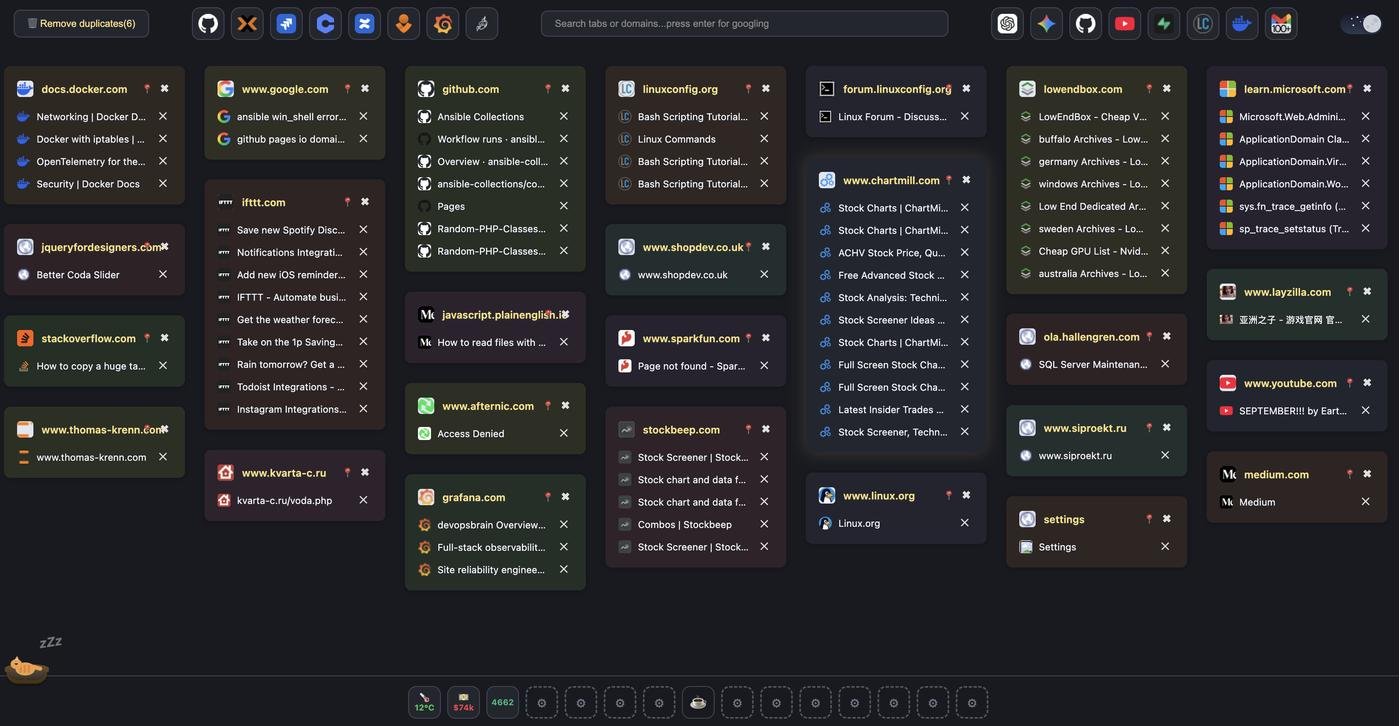Switch to the 'Linux Commands' tab
Screen dimensions: 1400x726
676,139
